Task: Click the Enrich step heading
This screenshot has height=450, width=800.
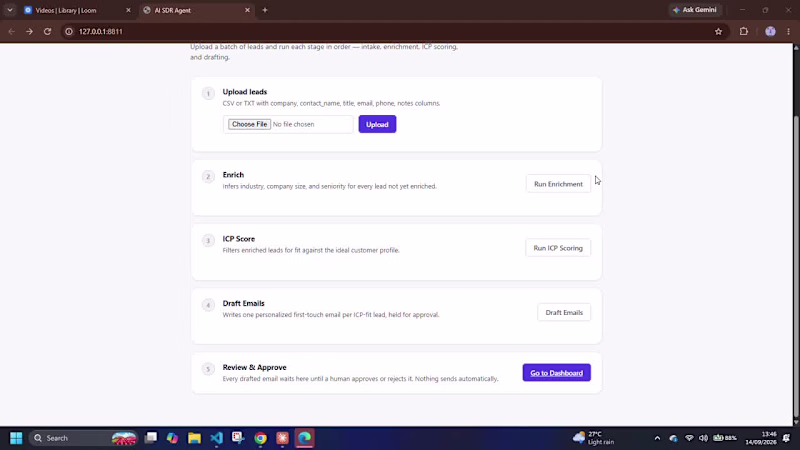Action: coord(233,174)
